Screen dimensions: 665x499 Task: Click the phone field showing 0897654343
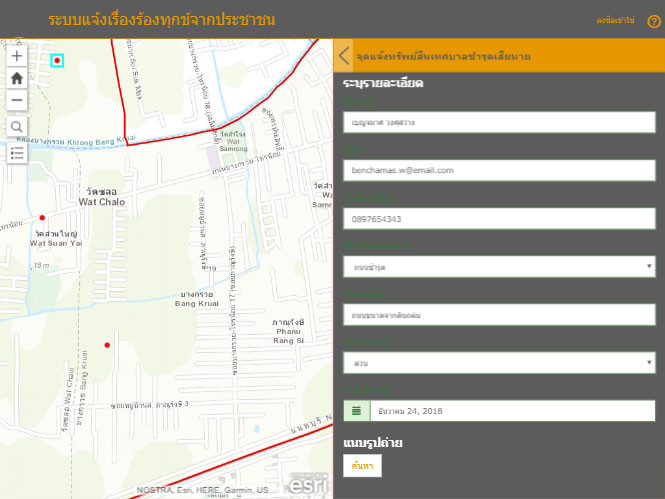pos(498,218)
